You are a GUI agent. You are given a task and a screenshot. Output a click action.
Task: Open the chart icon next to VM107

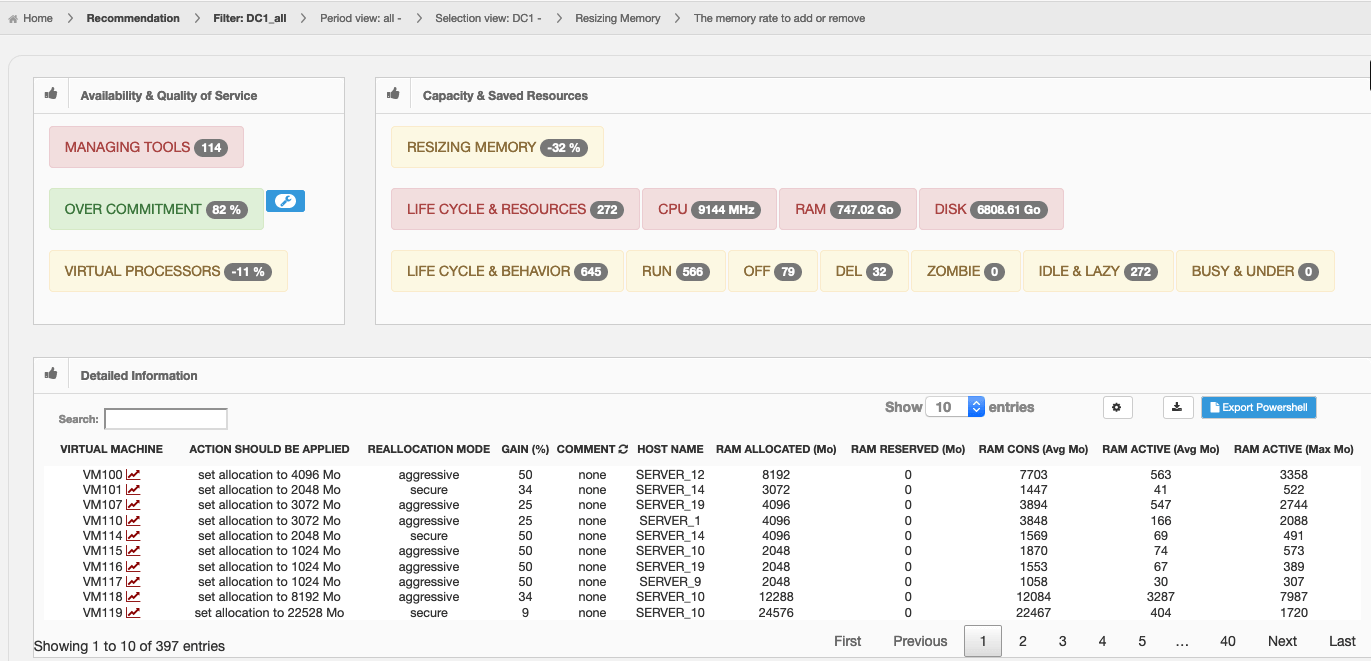133,505
